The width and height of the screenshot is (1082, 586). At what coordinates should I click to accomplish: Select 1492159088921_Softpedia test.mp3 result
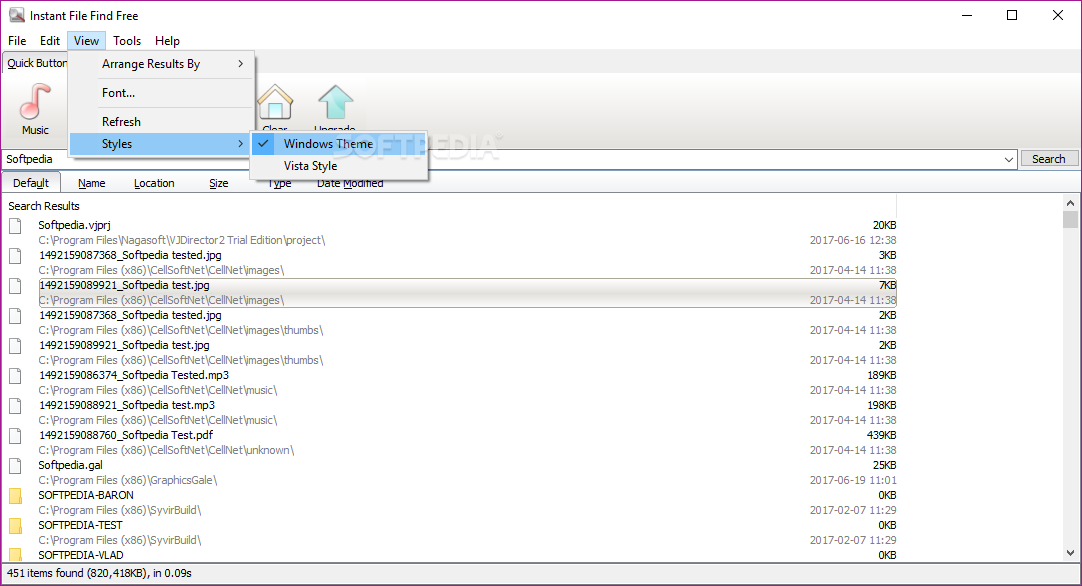coord(467,413)
